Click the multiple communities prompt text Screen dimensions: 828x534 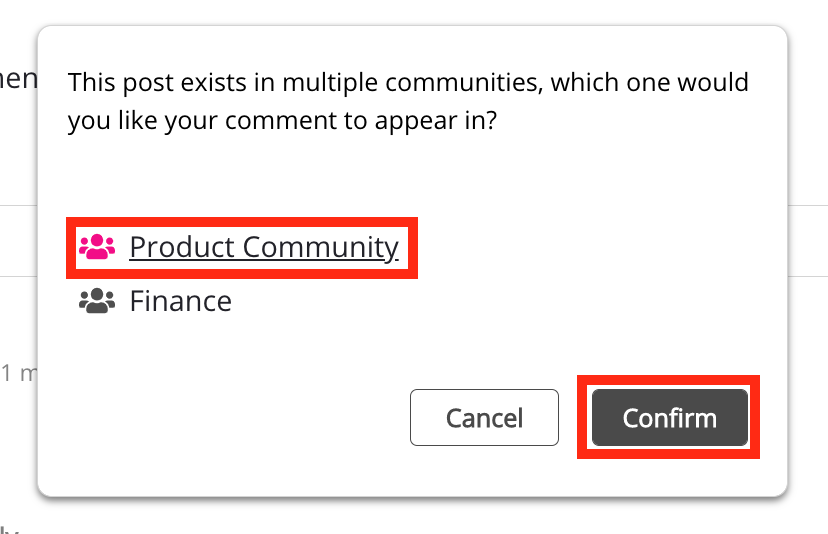pos(408,101)
